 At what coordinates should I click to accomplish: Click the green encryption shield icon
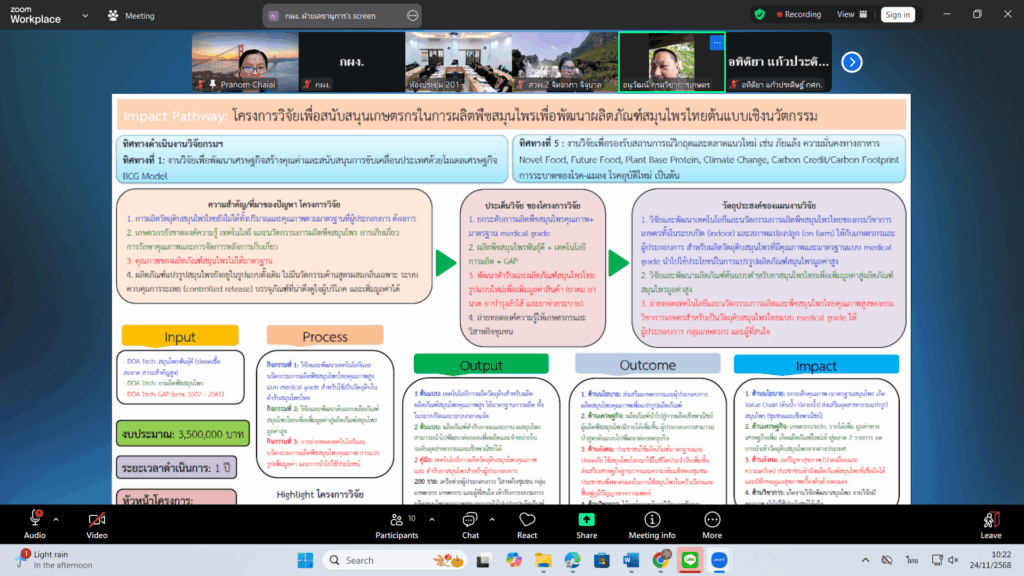point(760,15)
